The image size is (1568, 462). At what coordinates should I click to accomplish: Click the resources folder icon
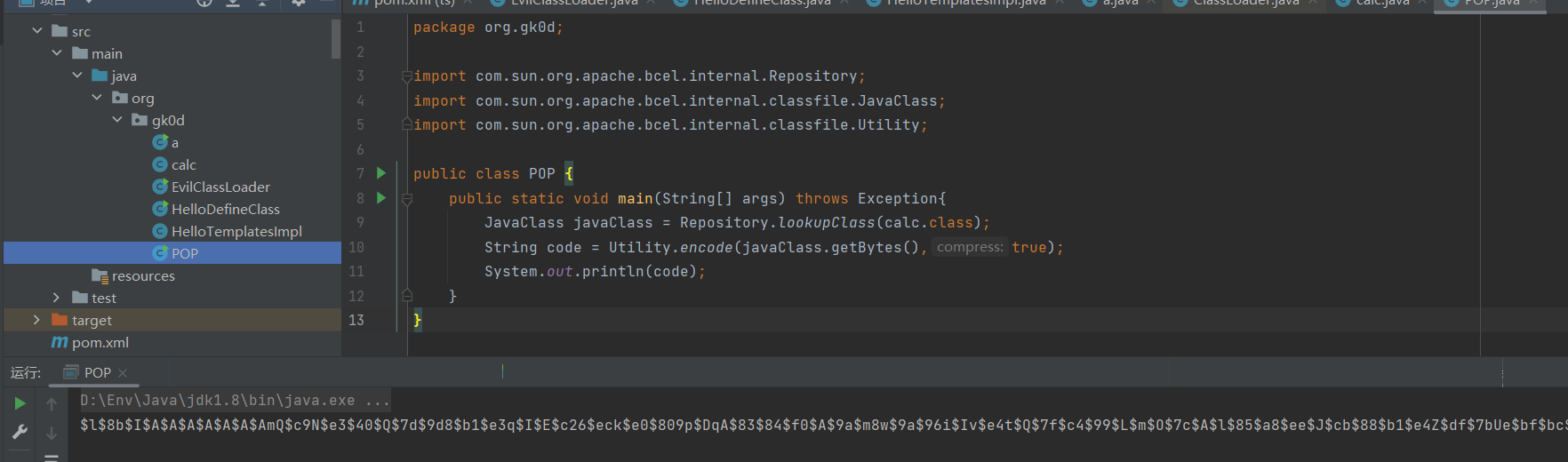point(100,275)
